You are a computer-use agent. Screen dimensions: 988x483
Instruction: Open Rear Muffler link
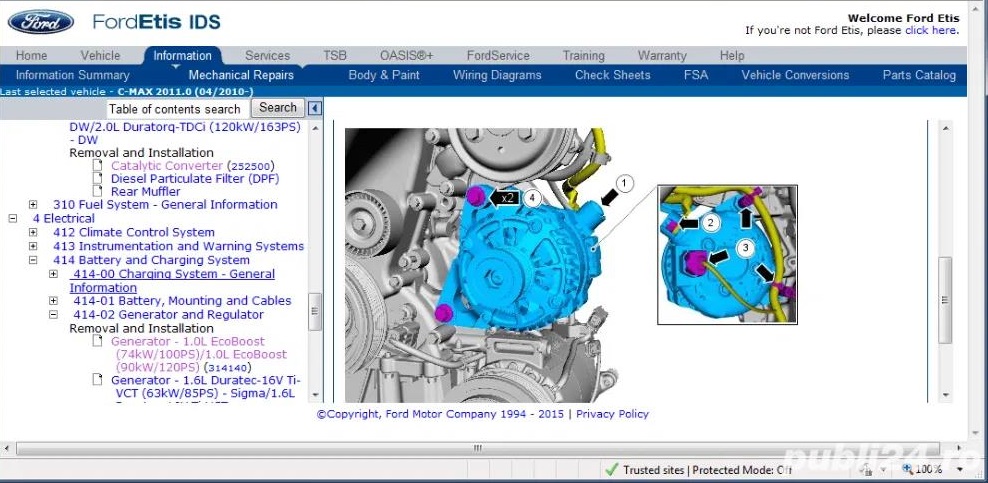point(146,191)
